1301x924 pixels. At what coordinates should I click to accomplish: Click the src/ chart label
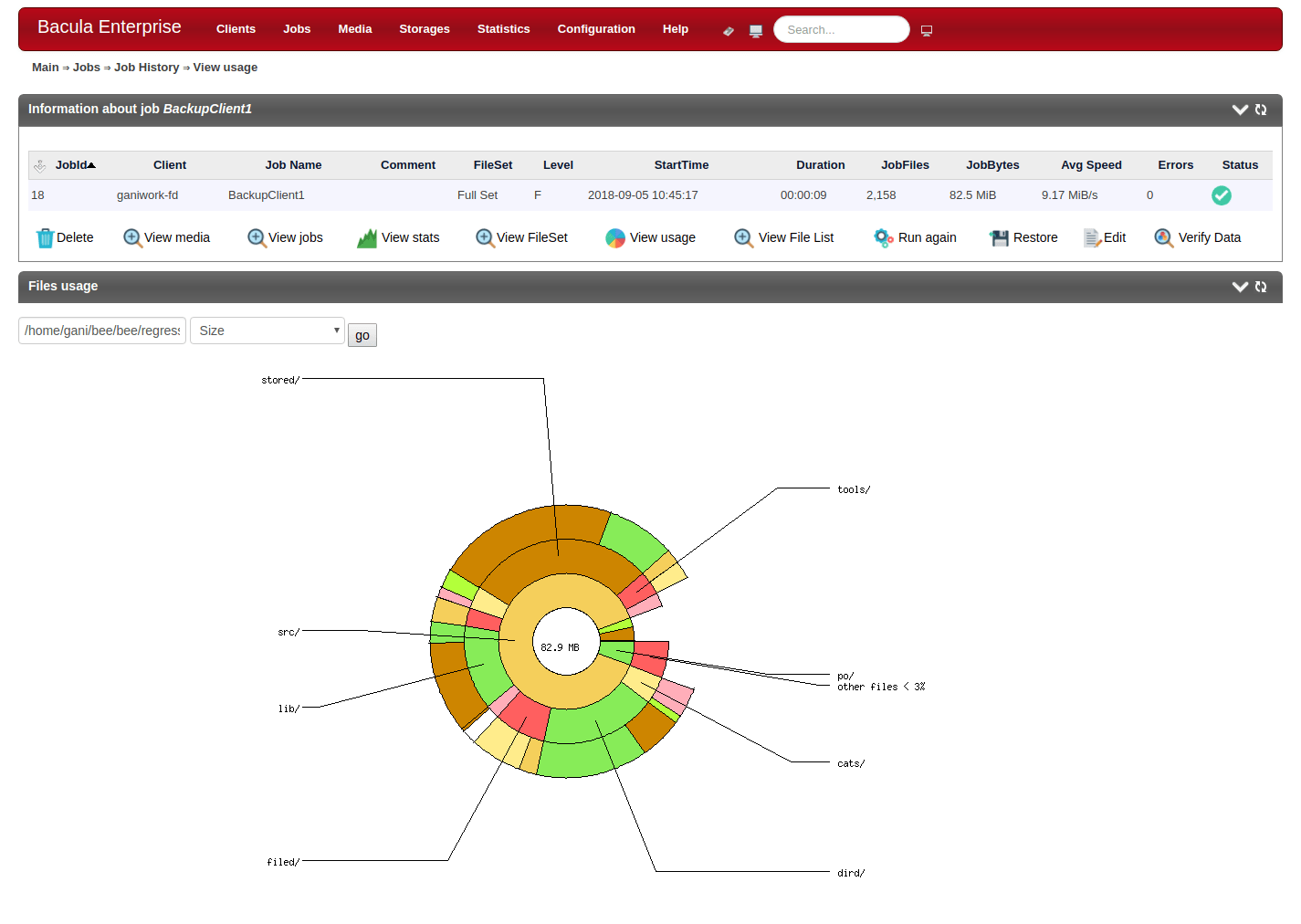(x=289, y=632)
